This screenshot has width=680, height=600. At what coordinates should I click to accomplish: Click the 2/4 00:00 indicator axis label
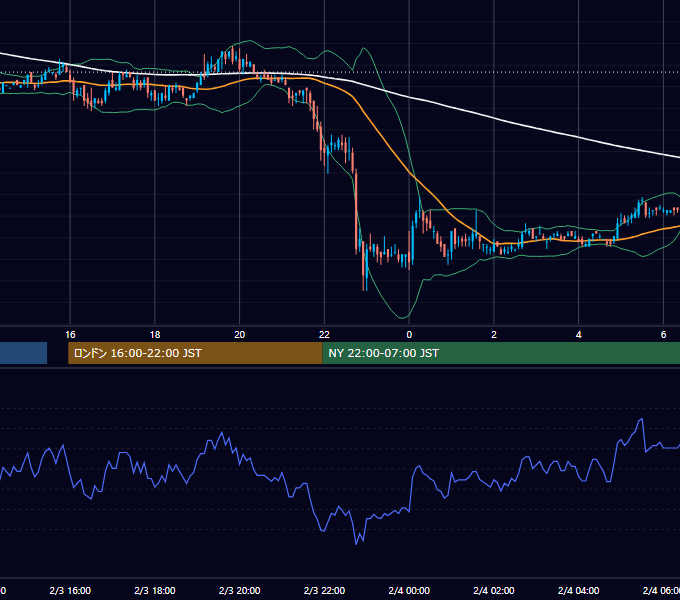coord(409,591)
